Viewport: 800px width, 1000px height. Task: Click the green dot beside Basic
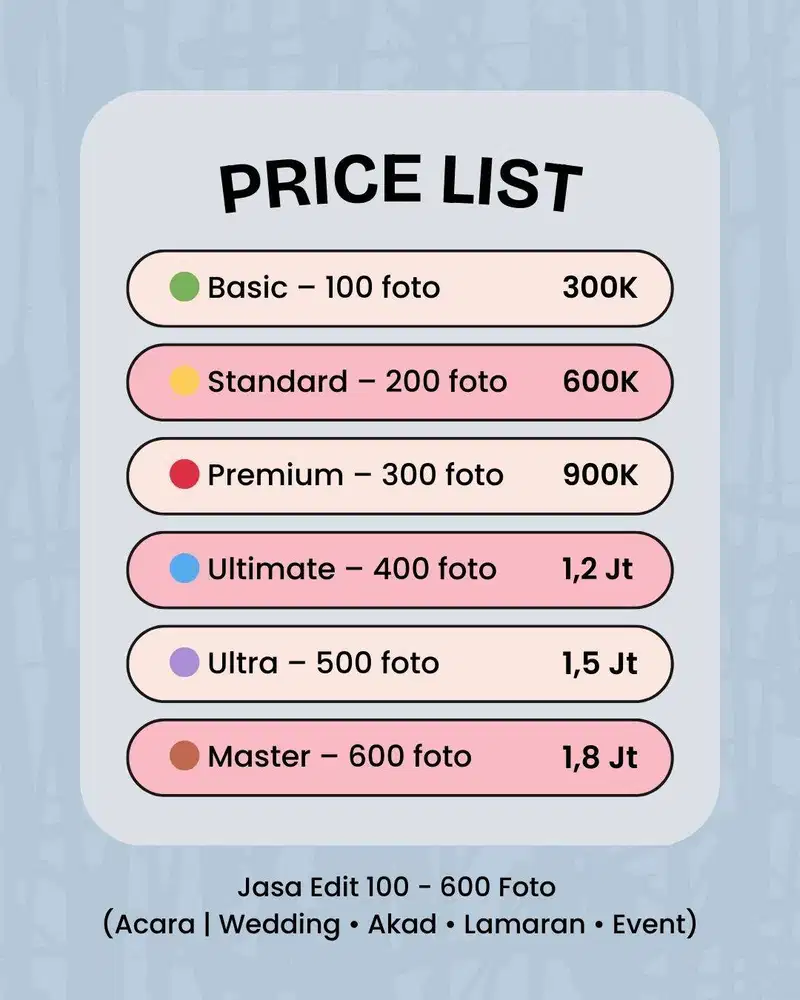tap(185, 288)
